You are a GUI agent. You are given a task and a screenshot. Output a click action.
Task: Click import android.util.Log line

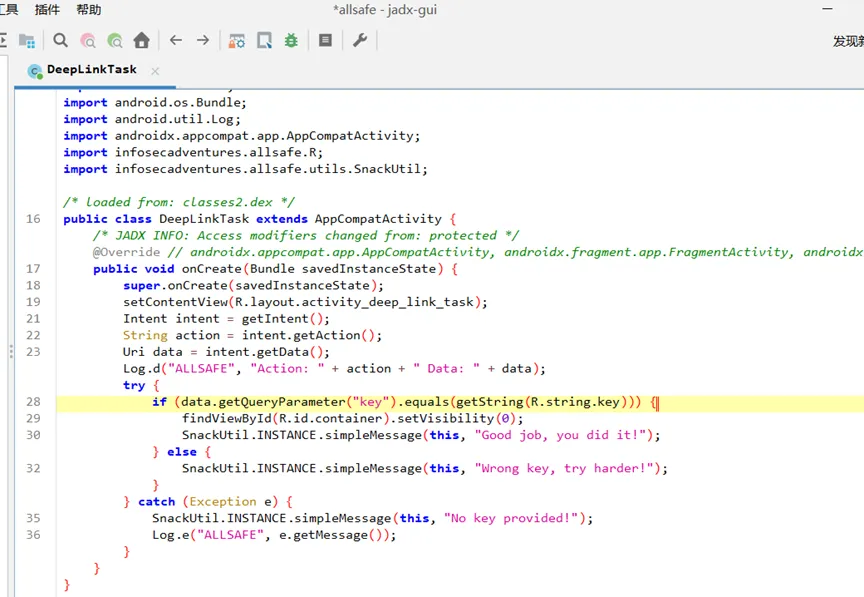click(152, 119)
